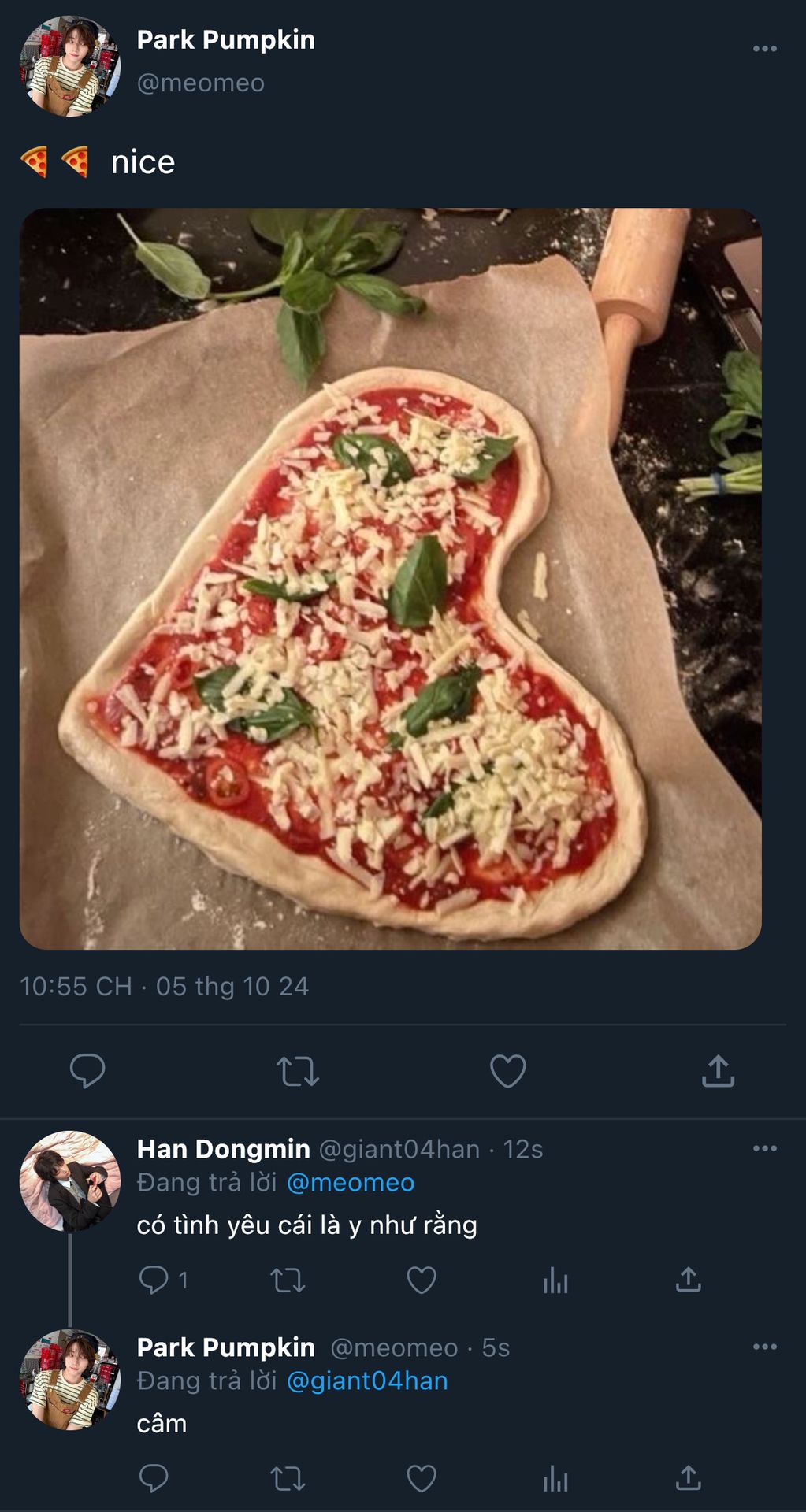View analytics for Park Pumpkin's reply
Screen dimensions: 806x1512
[555, 1478]
